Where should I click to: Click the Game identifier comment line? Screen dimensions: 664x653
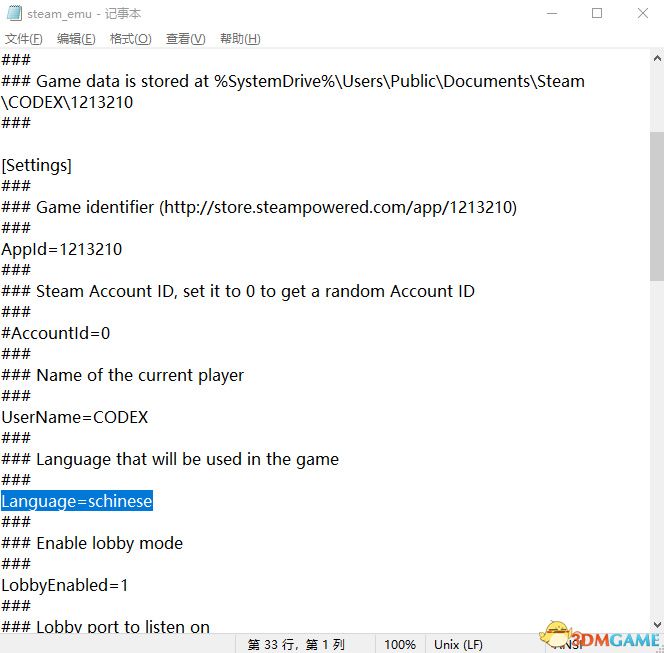[x=259, y=207]
